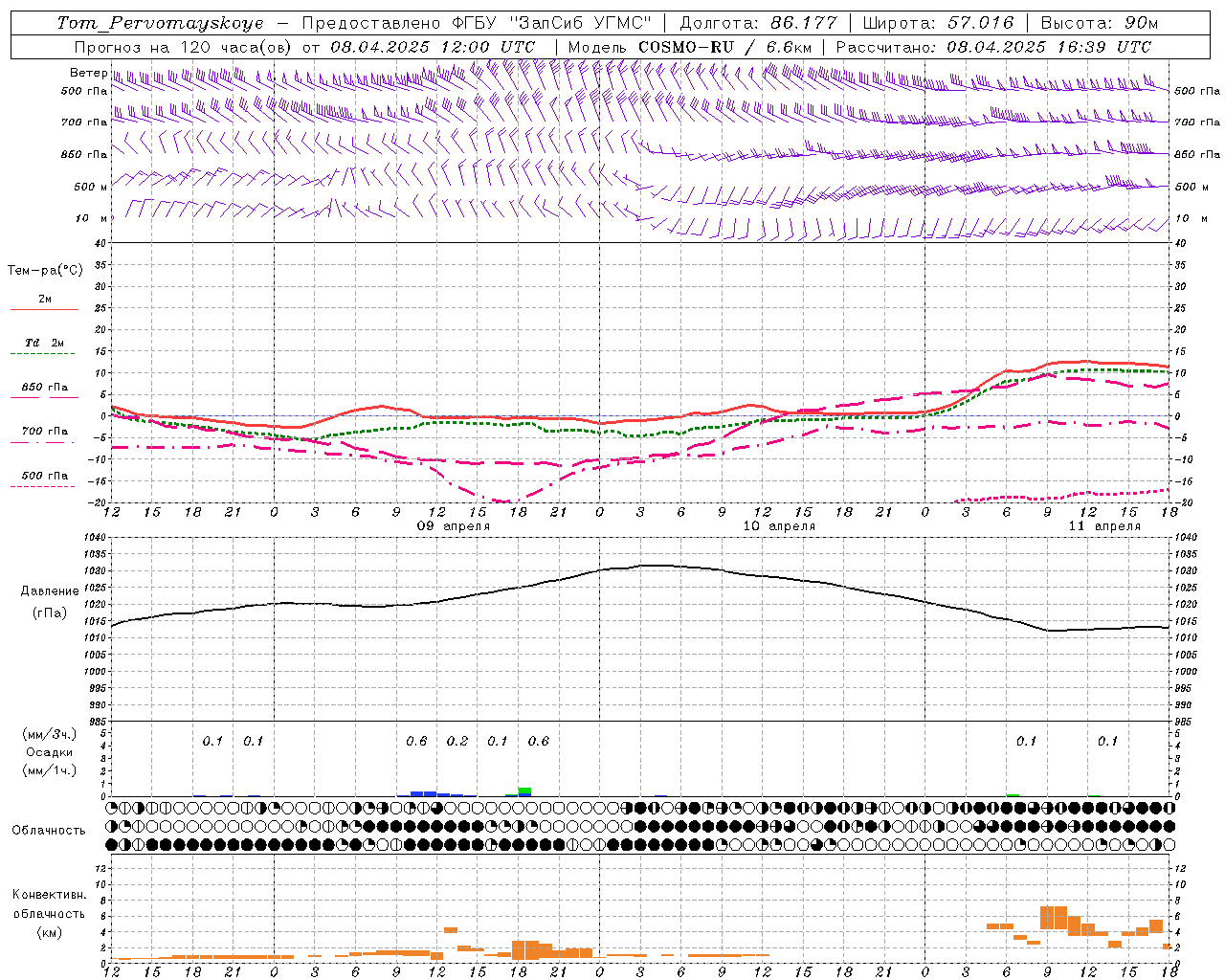Click the Ветер wind panel label
Screen dimensions: 1225x980
click(x=88, y=73)
